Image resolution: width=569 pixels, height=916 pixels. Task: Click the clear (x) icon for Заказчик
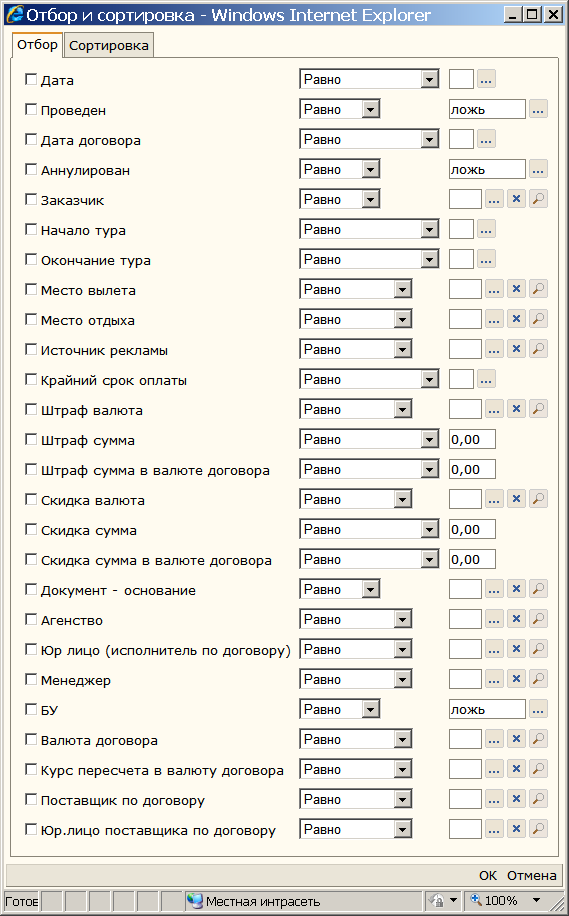point(516,199)
